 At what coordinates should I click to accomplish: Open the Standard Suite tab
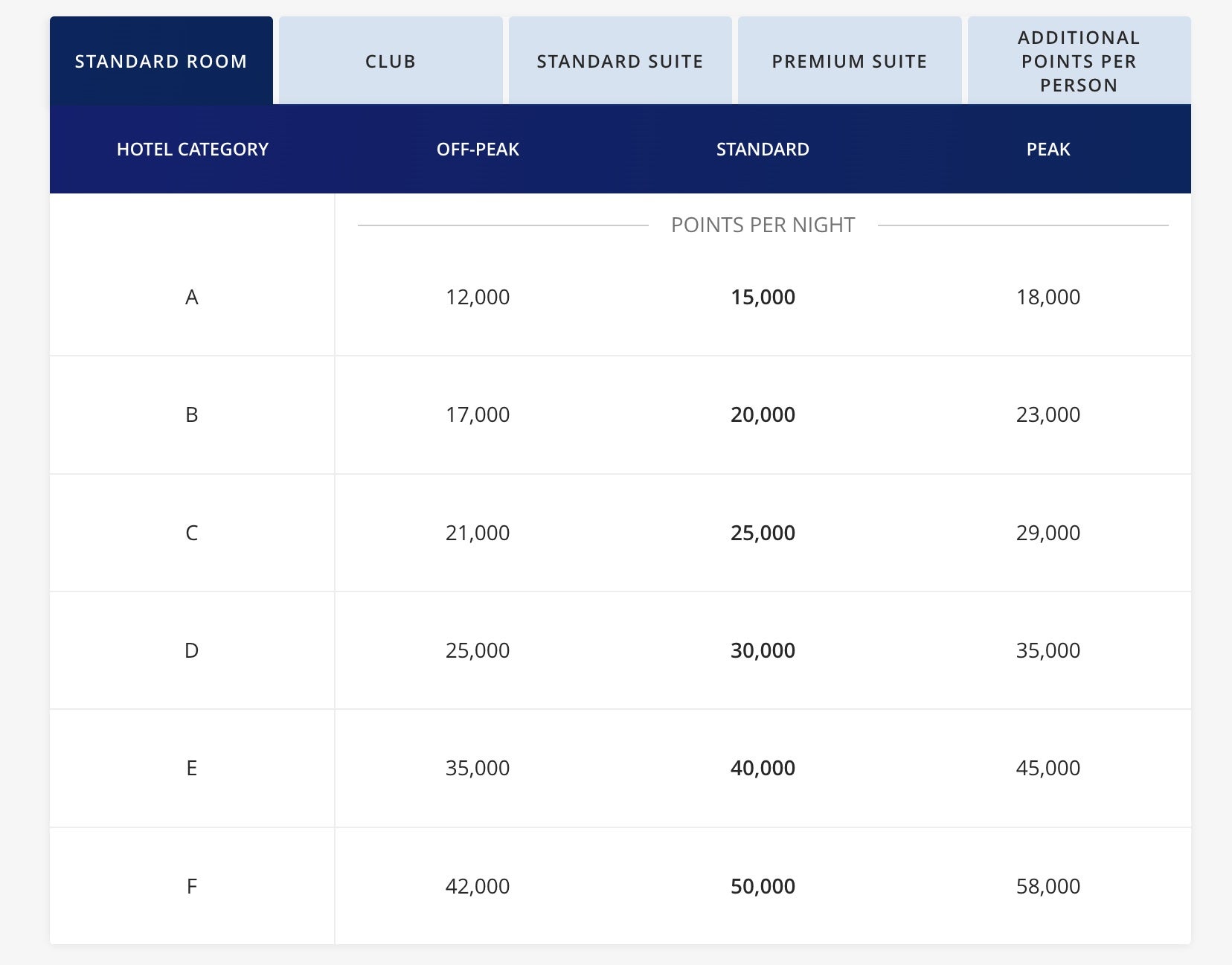point(620,61)
